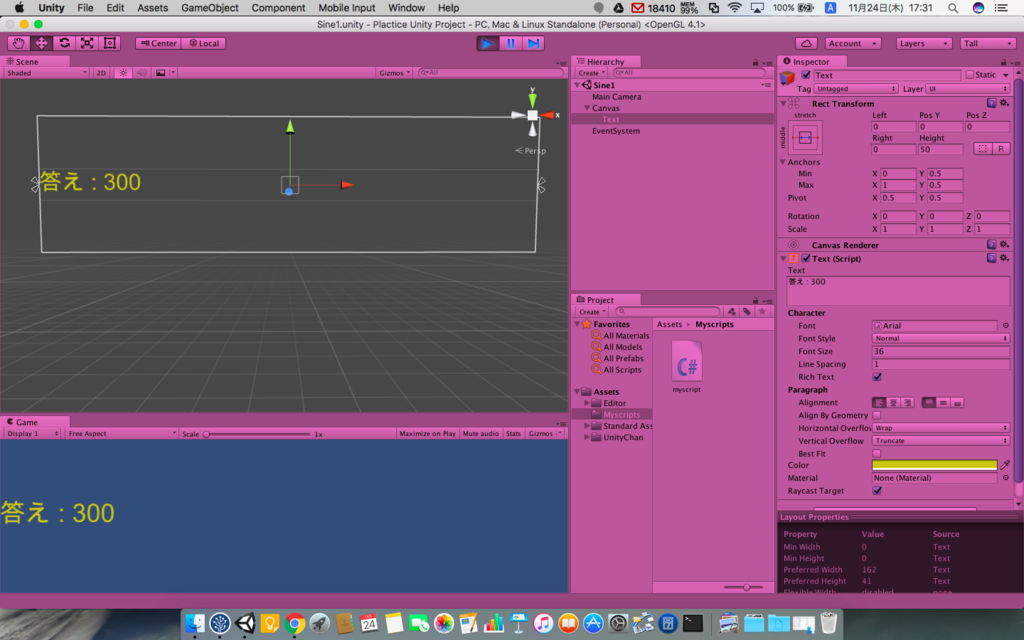Screen dimensions: 1024x640
Task: Switch to the Project tab
Action: 600,300
